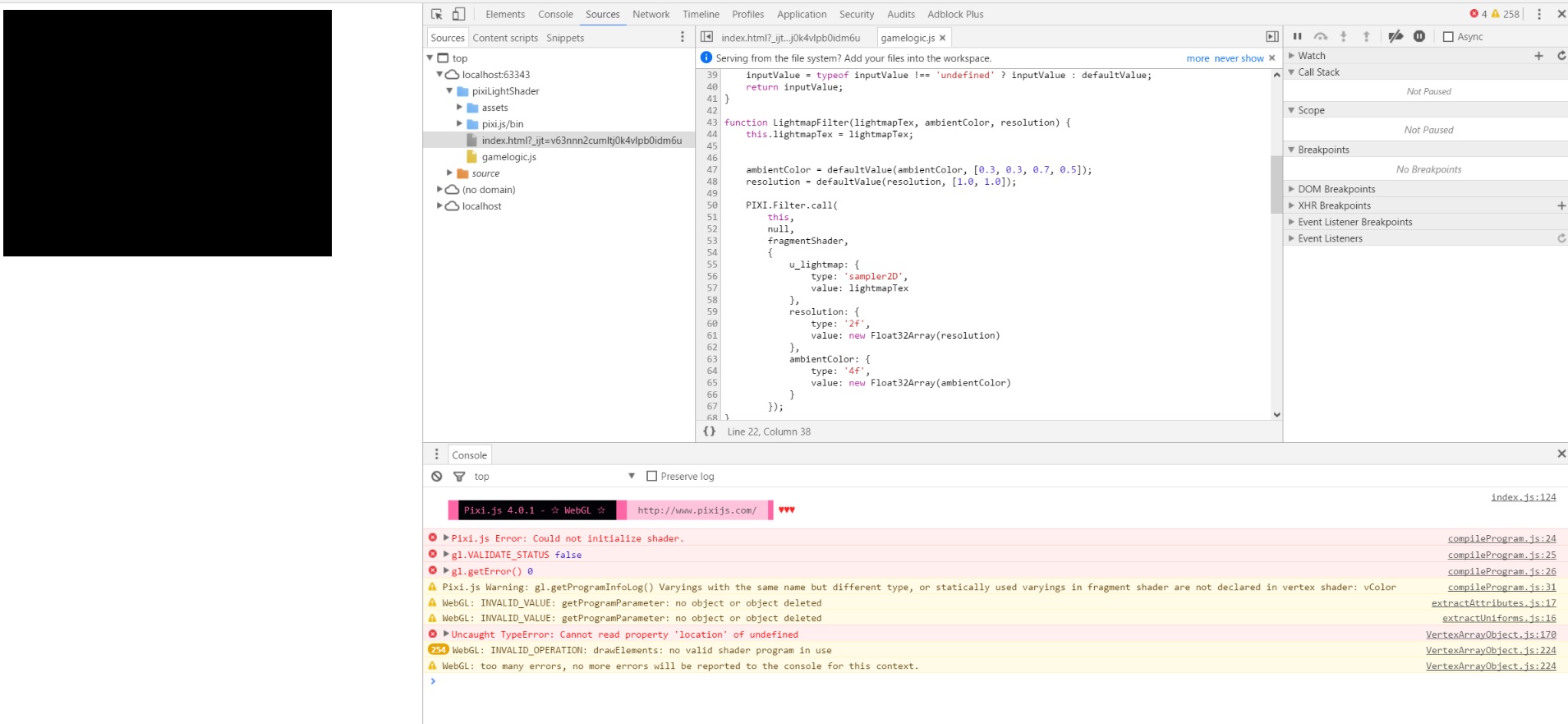This screenshot has height=724, width=1568.
Task: Close the gamelogic.js editor tab
Action: tap(943, 38)
